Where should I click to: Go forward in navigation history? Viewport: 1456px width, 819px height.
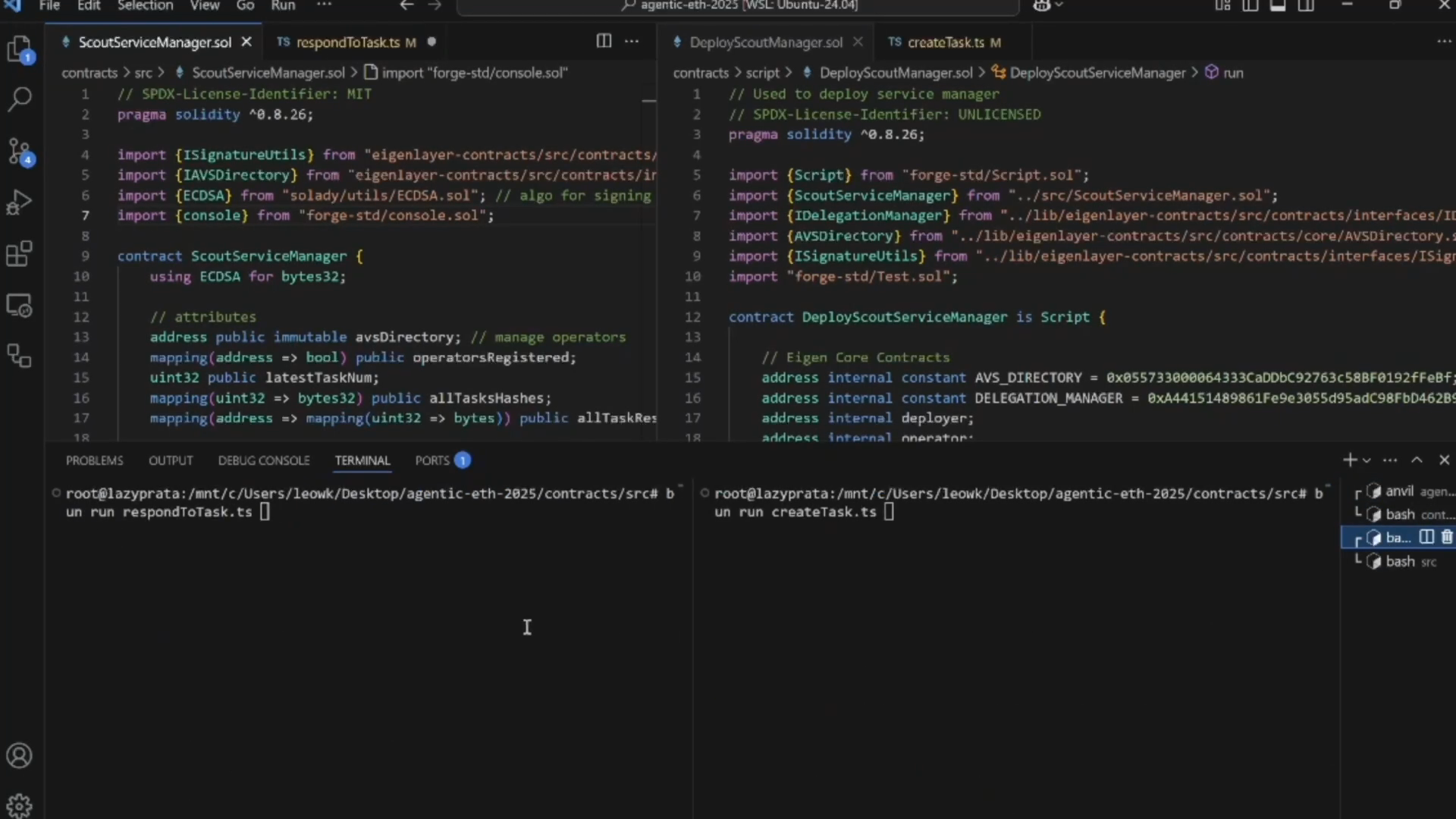[435, 5]
